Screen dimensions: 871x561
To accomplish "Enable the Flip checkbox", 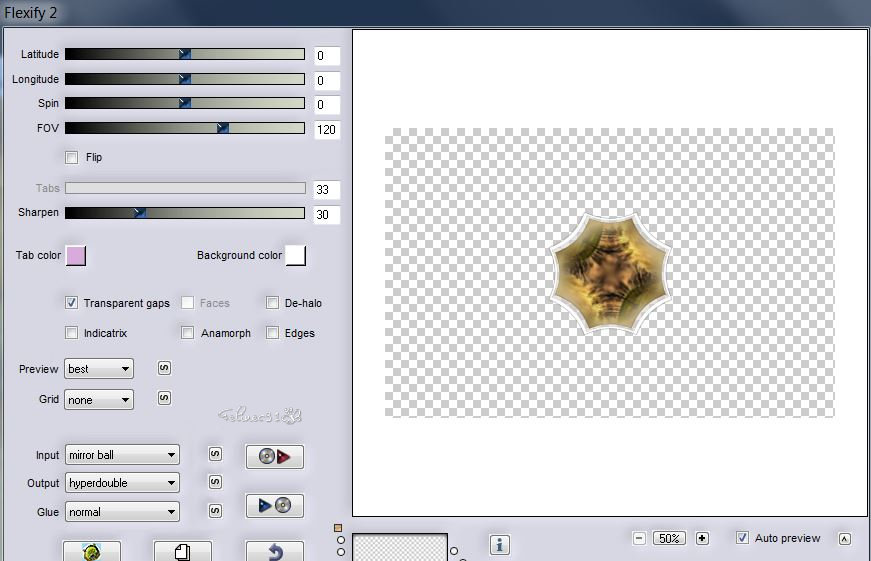I will [x=71, y=157].
